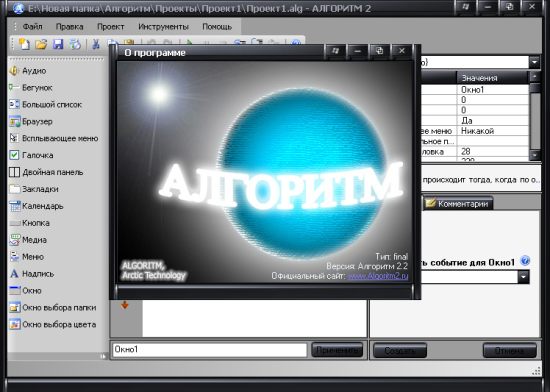Image resolution: width=550 pixels, height=392 pixels.
Task: Open a project with the folder icon
Action: (x=41, y=44)
